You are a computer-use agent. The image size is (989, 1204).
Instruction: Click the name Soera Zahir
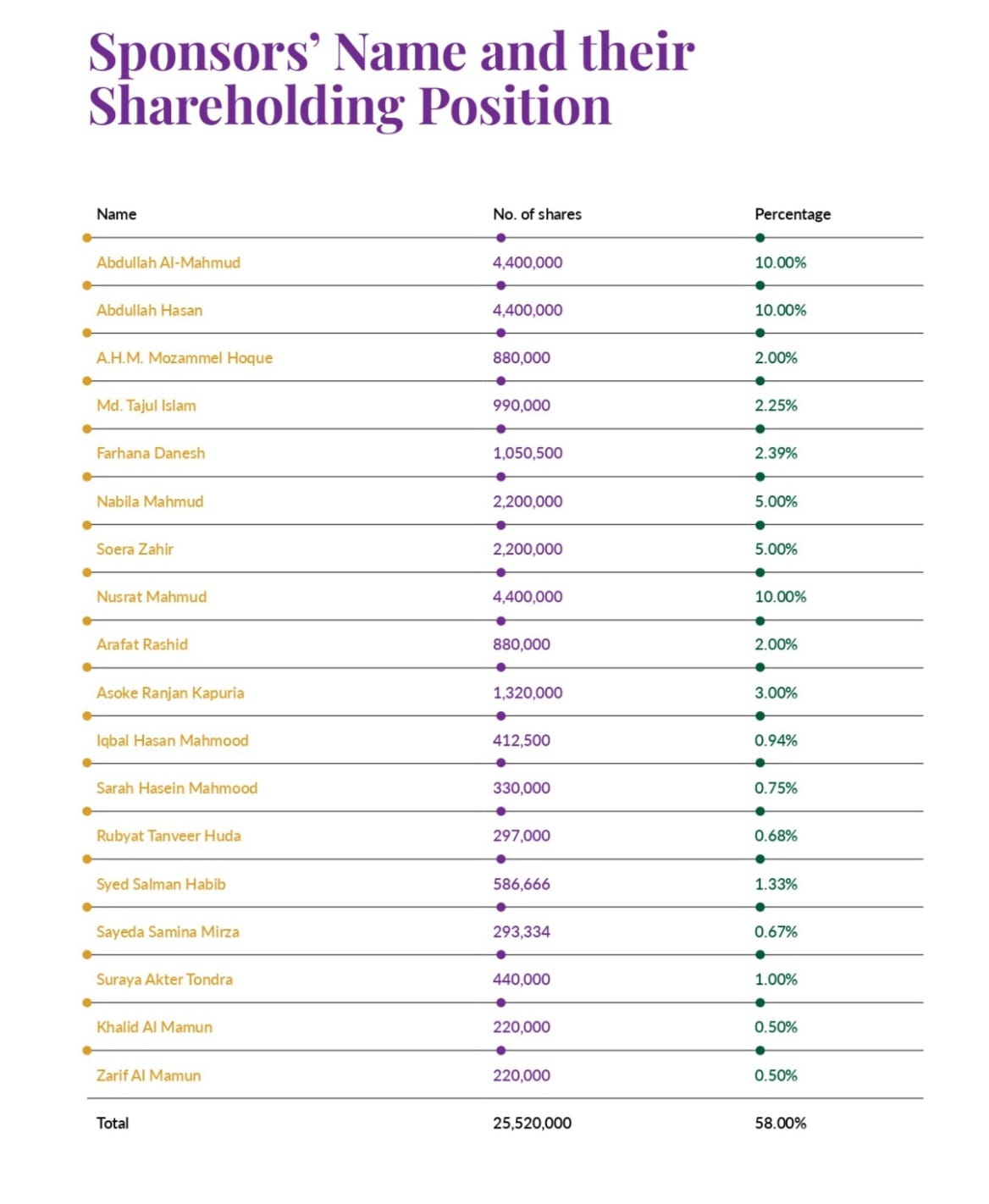(135, 549)
